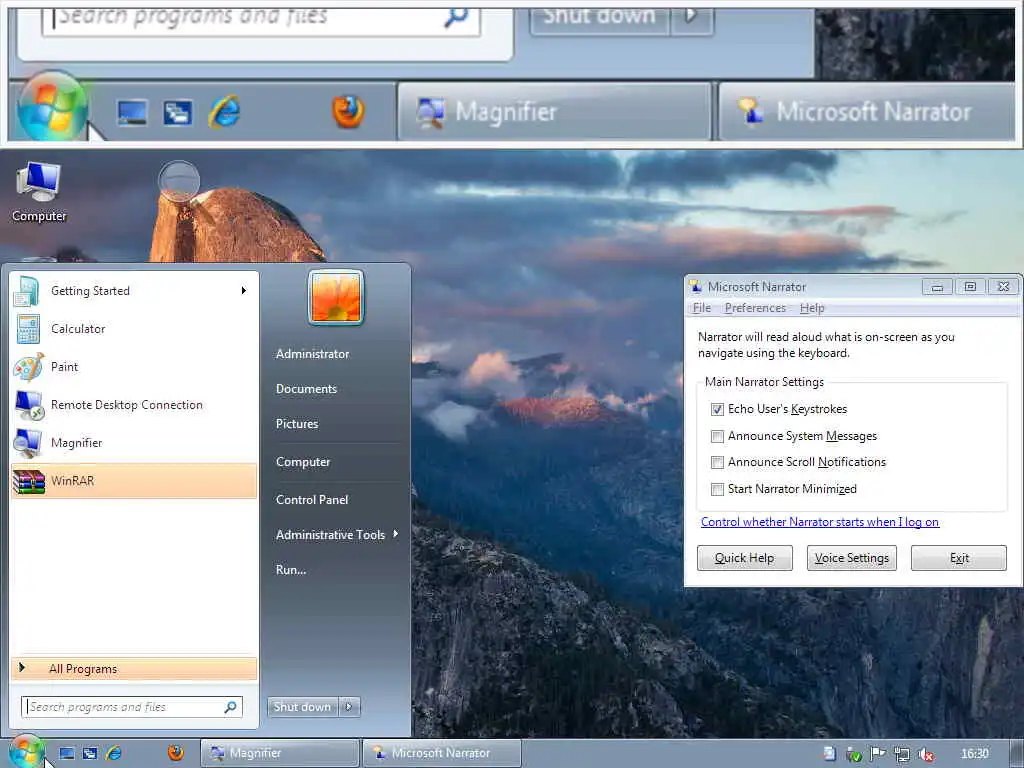Minimize the Microsoft Narrator window

[x=937, y=287]
